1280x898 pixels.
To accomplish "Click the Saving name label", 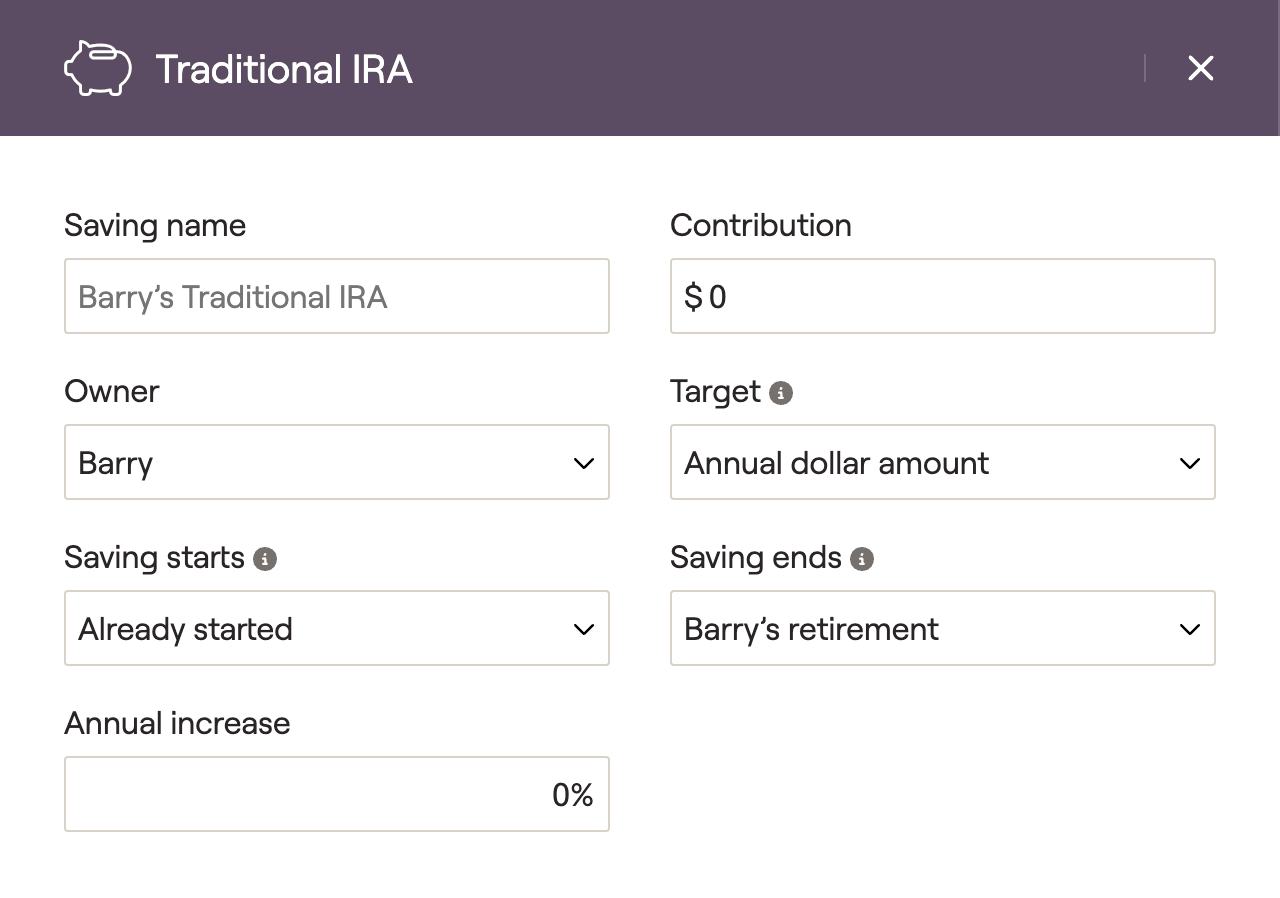I will pos(155,225).
